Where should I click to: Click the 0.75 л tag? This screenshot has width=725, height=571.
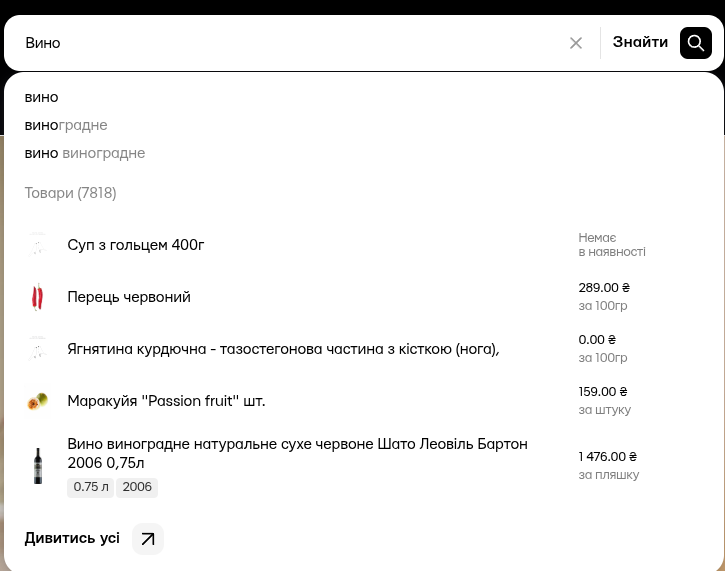point(91,487)
